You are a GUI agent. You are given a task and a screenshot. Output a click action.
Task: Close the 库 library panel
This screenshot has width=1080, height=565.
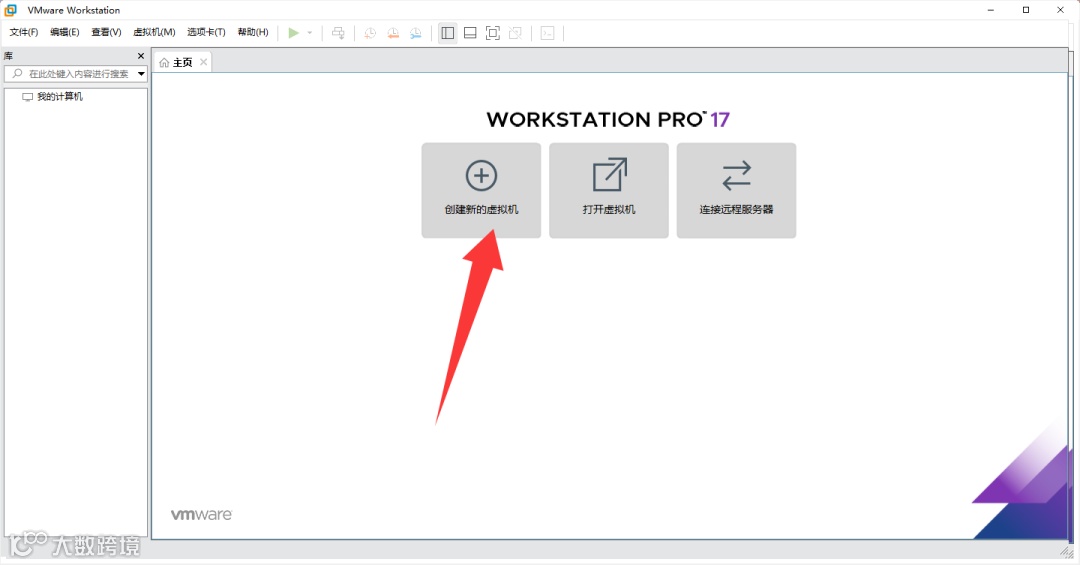[141, 56]
